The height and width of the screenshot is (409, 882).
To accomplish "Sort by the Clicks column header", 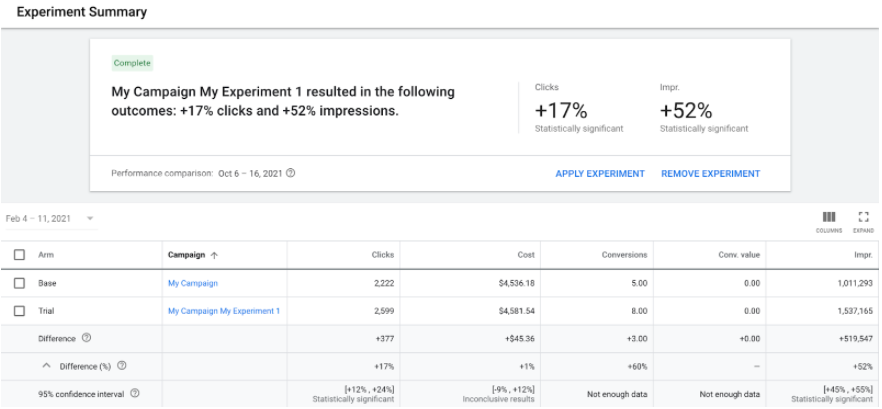I will (x=382, y=255).
